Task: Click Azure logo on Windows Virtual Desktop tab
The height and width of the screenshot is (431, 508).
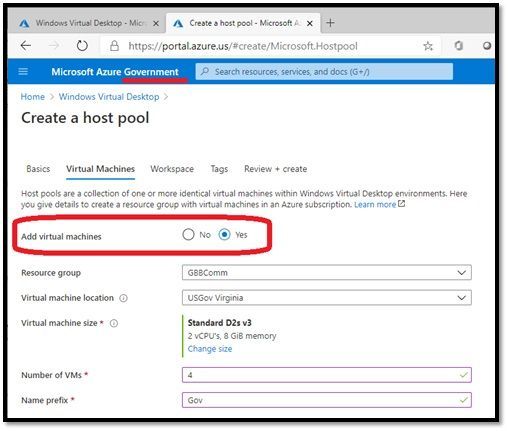Action: pos(24,23)
